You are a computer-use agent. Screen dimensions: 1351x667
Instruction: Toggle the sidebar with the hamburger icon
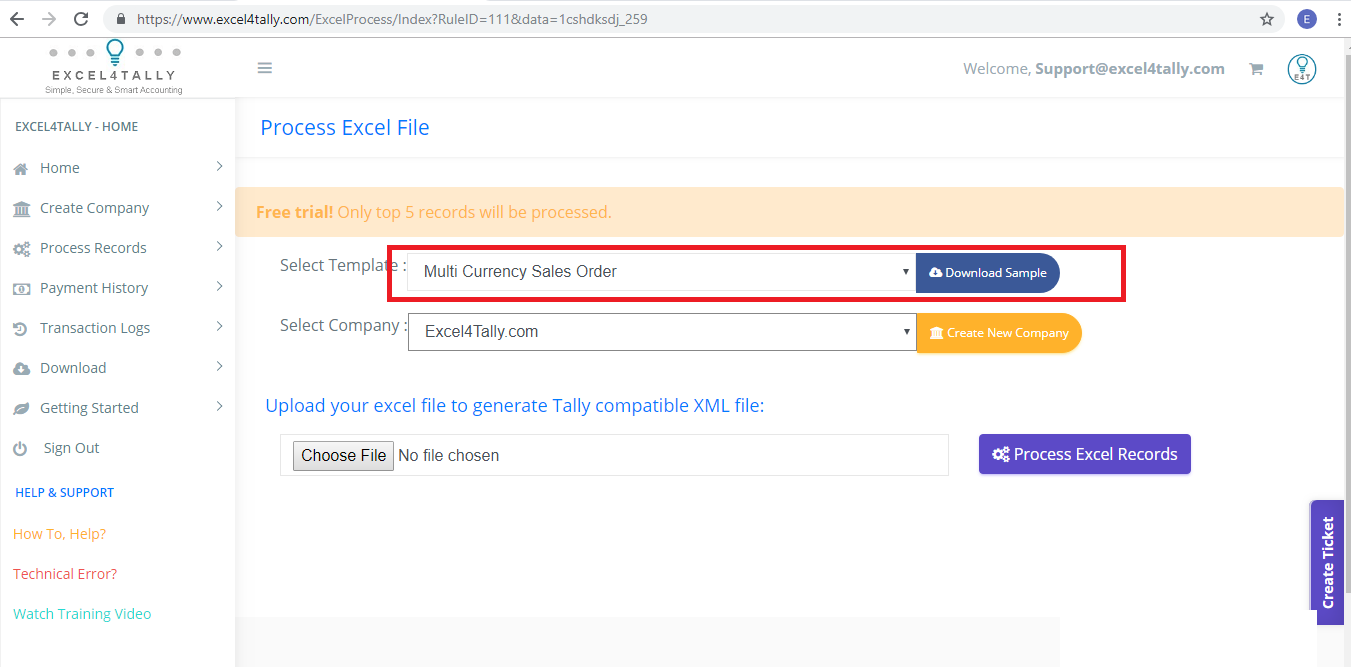(x=265, y=68)
